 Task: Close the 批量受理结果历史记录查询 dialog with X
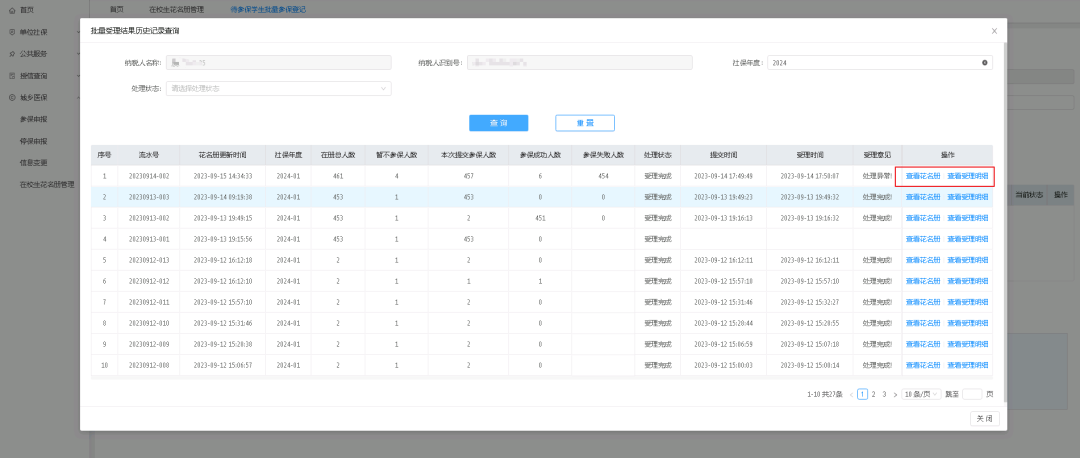[994, 31]
